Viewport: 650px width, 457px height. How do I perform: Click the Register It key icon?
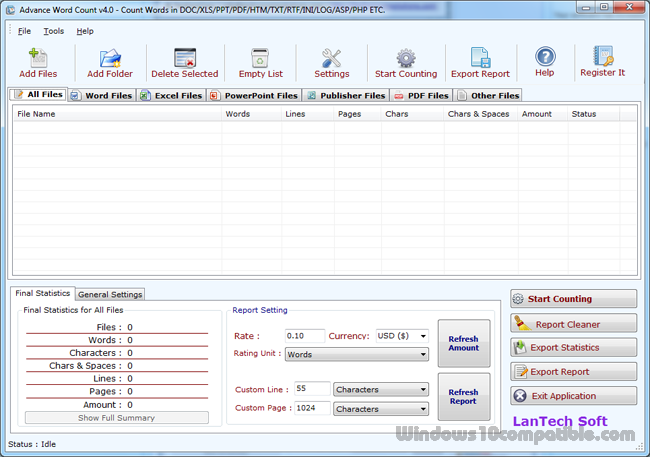(x=603, y=56)
